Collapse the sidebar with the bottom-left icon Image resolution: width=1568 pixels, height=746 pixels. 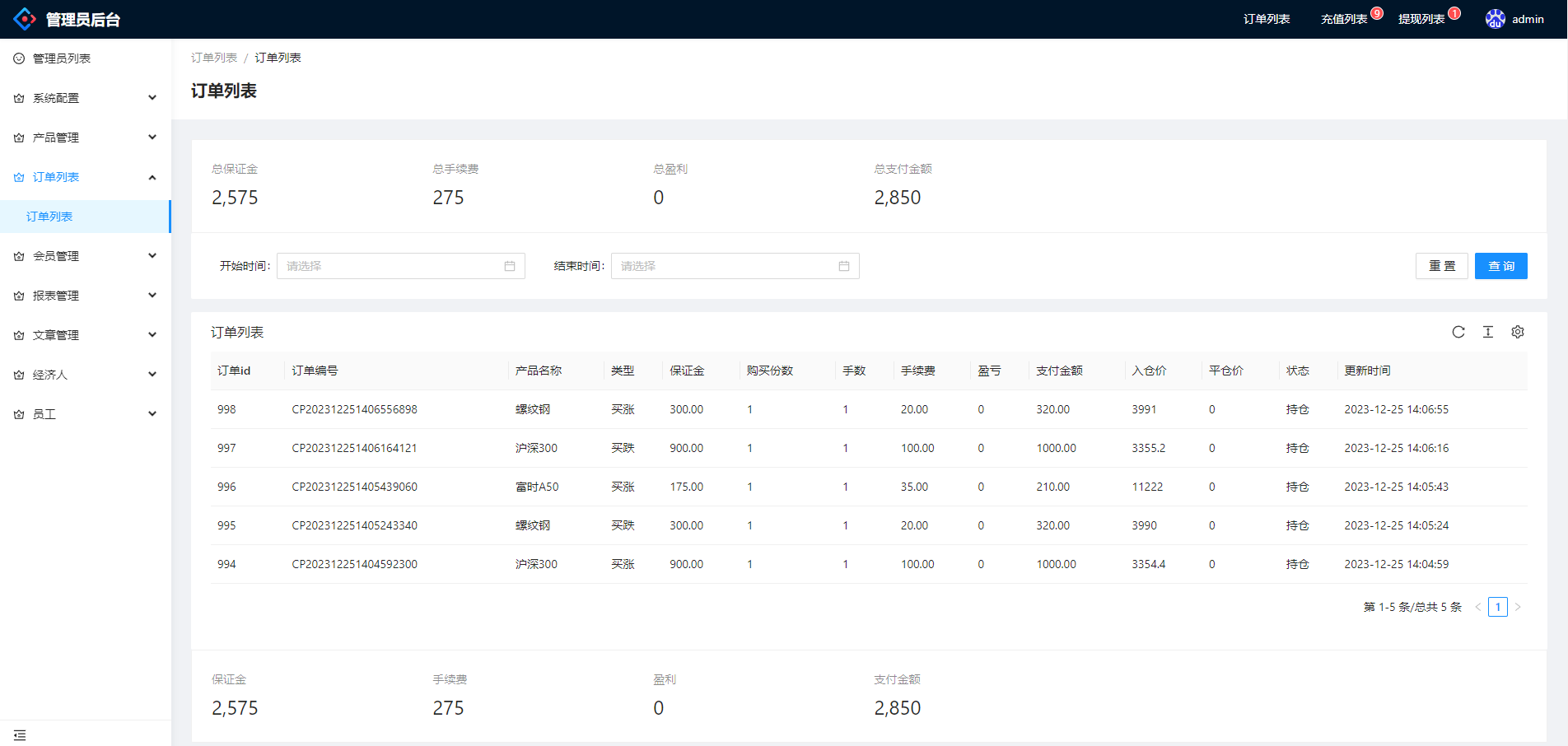click(x=20, y=734)
